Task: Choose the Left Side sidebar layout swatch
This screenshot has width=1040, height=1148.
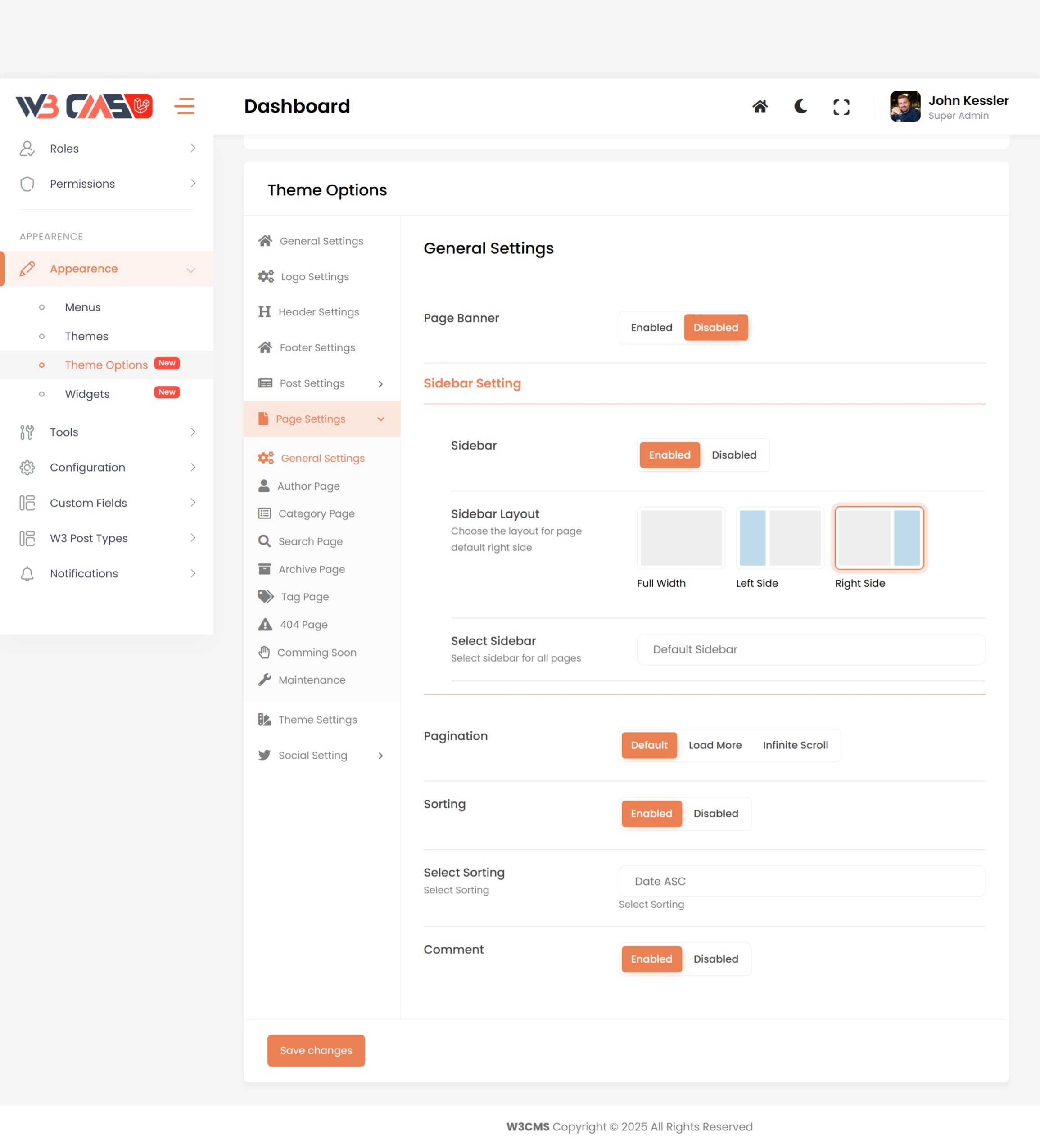Action: 779,538
